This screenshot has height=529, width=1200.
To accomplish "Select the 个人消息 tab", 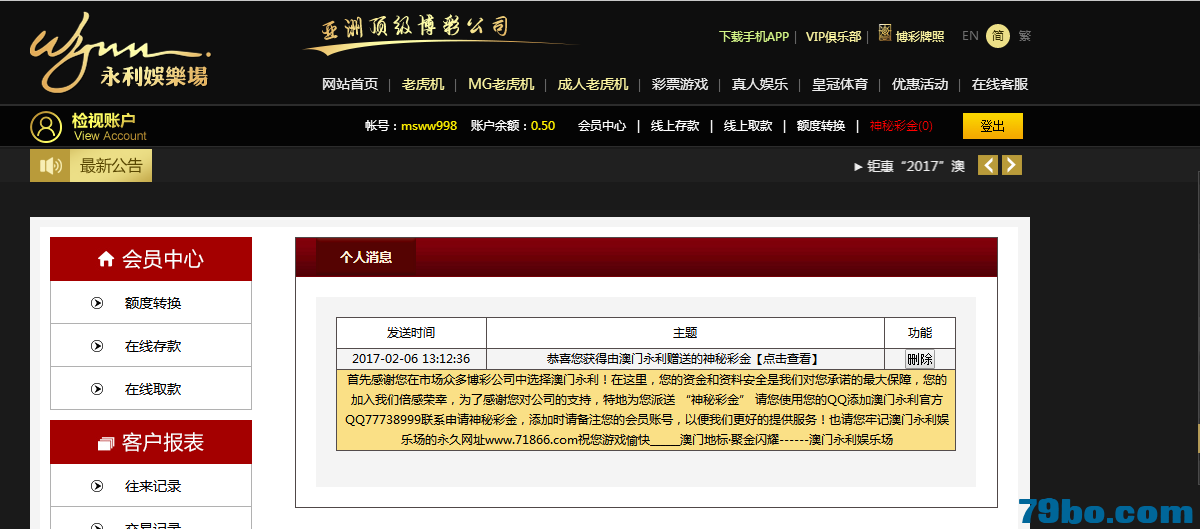I will click(366, 257).
